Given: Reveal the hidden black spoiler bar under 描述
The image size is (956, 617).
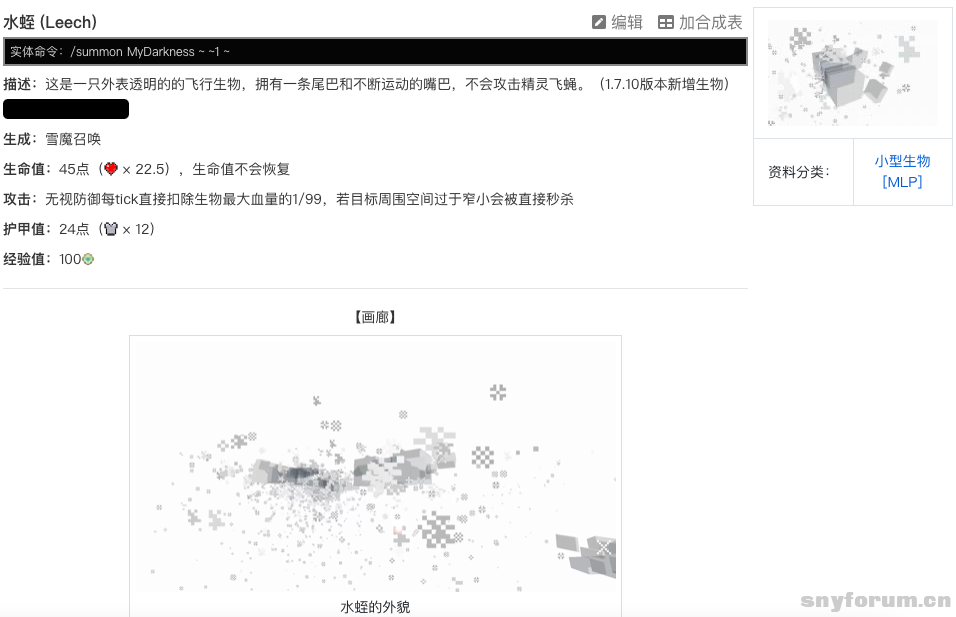Looking at the screenshot, I should tap(65, 108).
